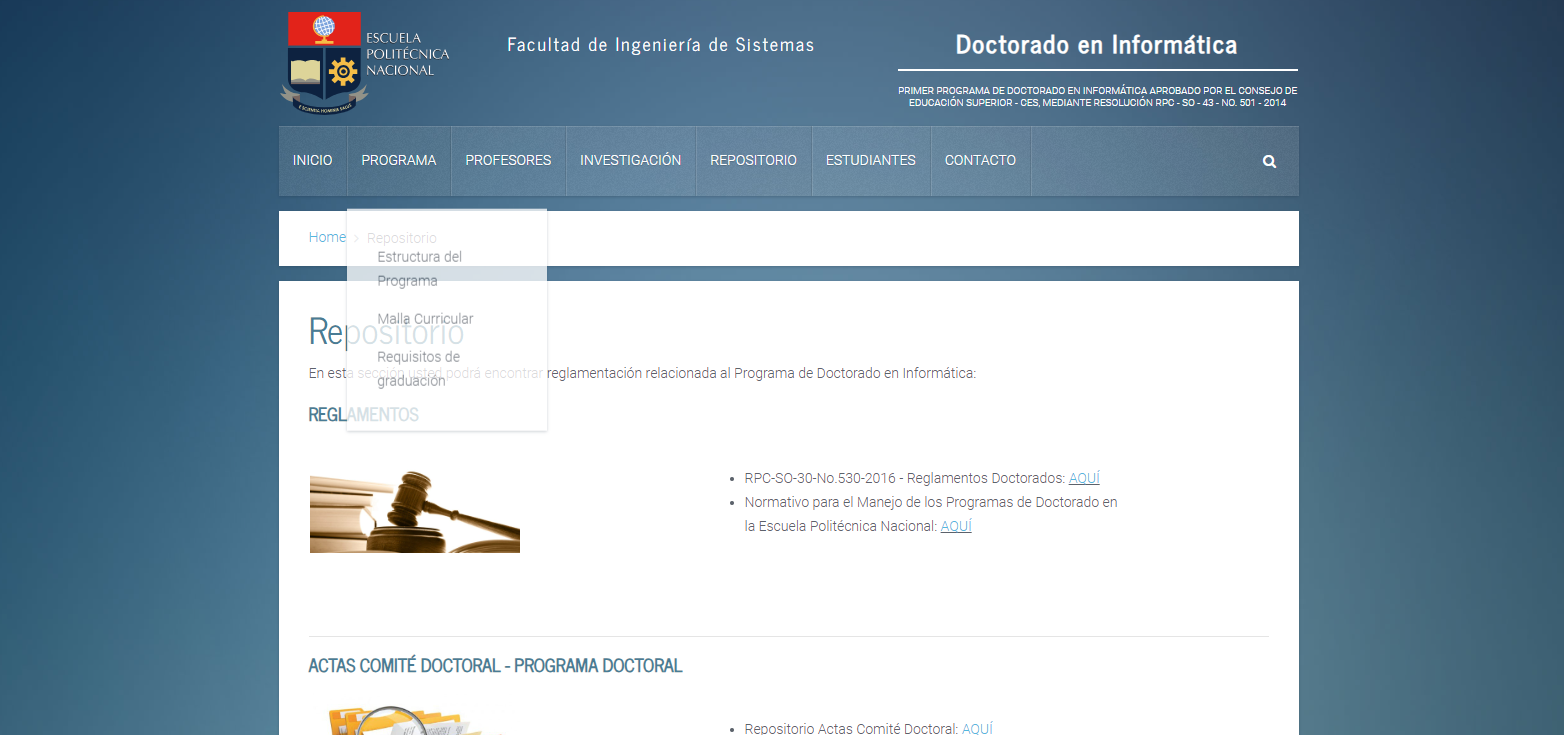Open the PROGRAMA menu item

pyautogui.click(x=399, y=161)
